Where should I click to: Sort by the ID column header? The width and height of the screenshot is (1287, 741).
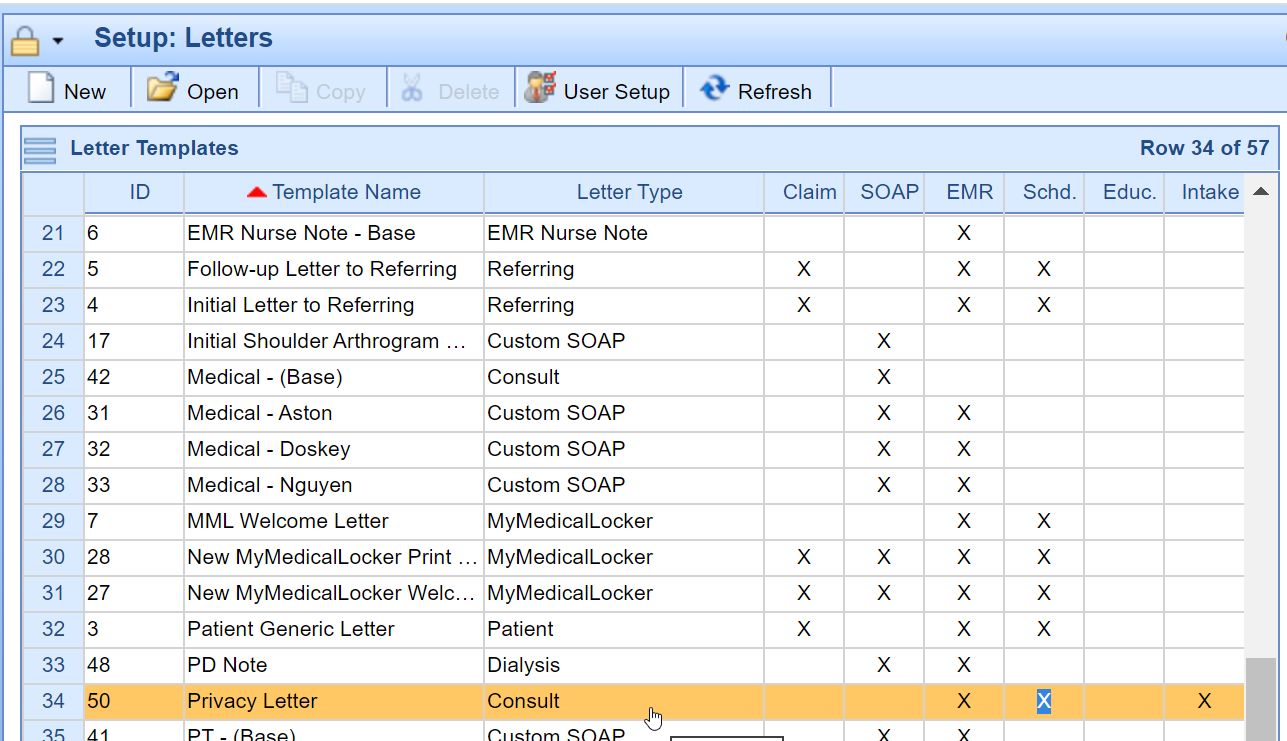134,192
